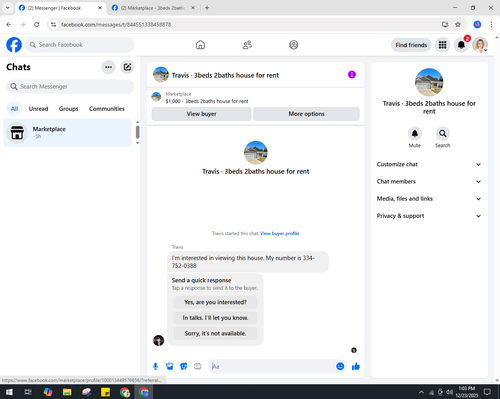Record a voice clip with microphone icon
500x399 pixels.
pos(155,367)
